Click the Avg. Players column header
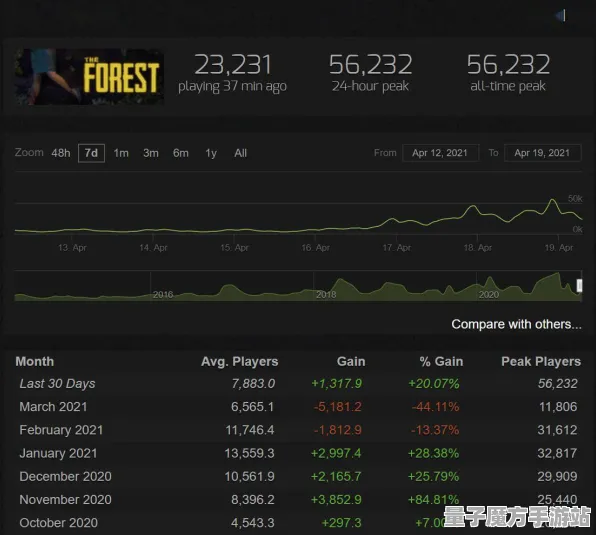This screenshot has width=596, height=535. pyautogui.click(x=239, y=361)
